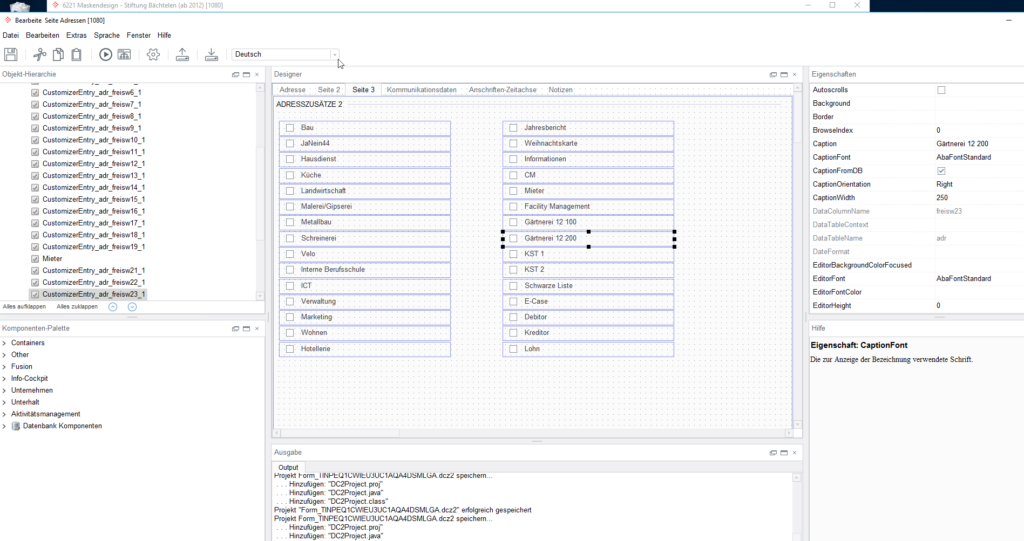
Task: Click the download/import arrow icon
Action: pos(211,54)
